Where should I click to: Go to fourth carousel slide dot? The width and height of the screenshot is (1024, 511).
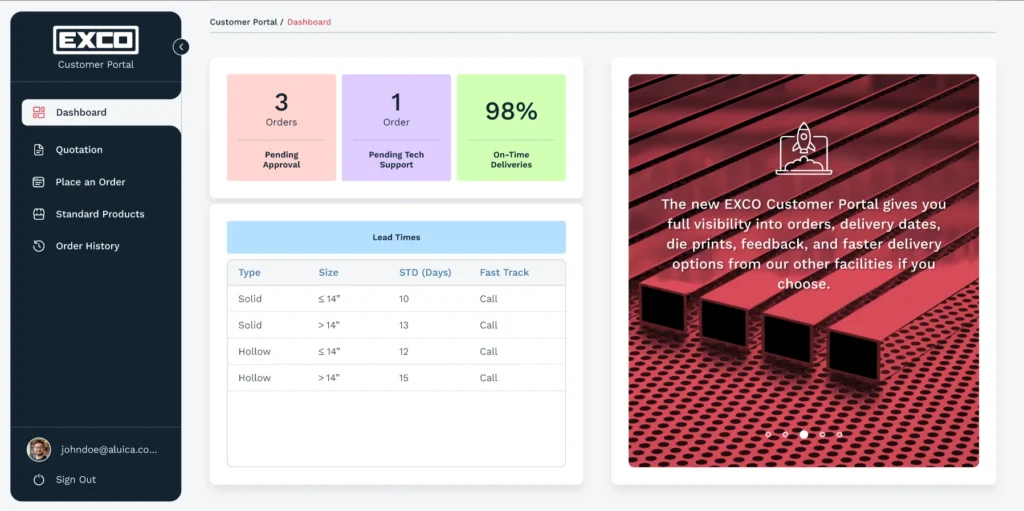(x=822, y=434)
